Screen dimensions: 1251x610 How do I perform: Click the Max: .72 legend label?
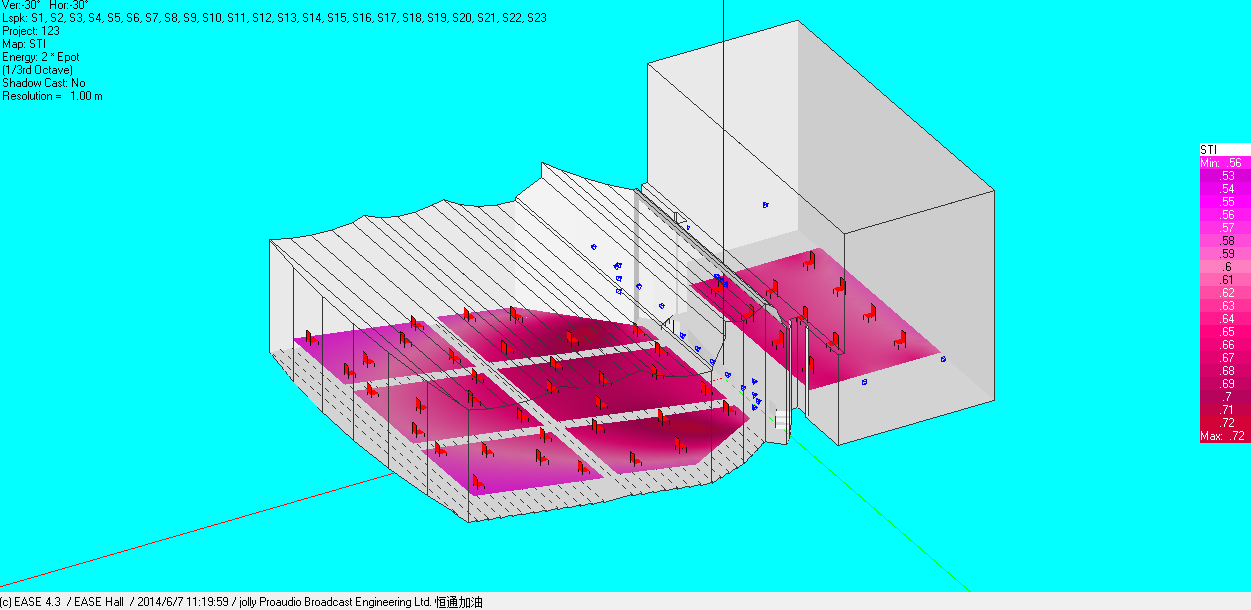1224,436
